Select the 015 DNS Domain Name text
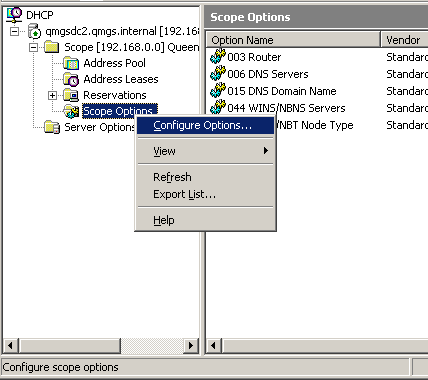 (282, 91)
